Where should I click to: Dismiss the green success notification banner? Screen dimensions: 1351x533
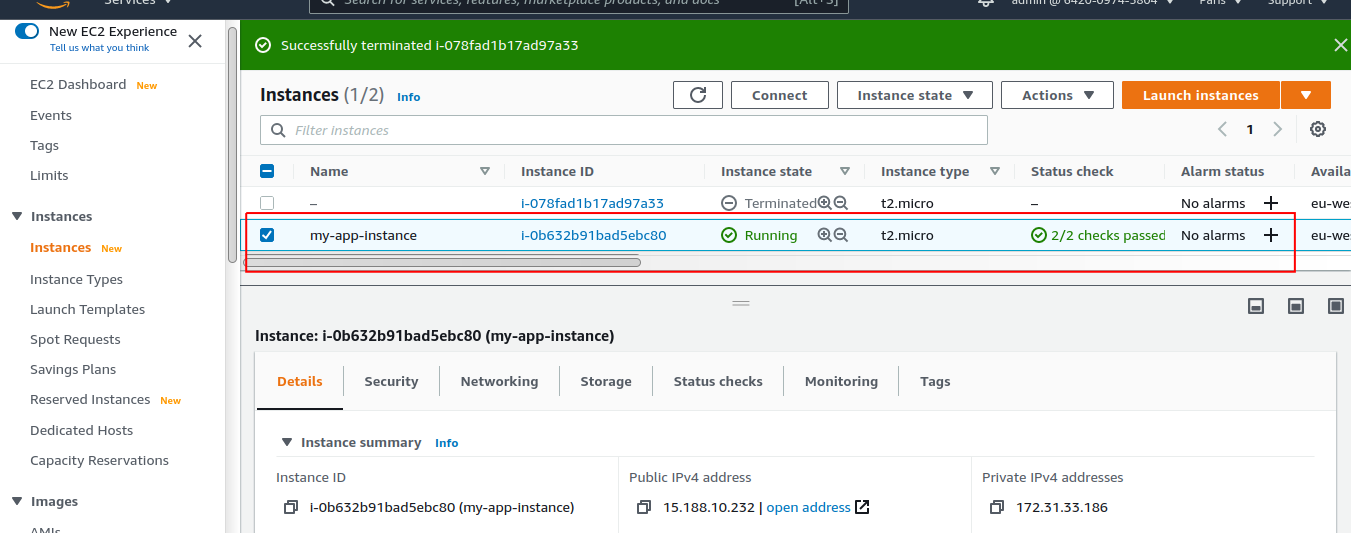[1340, 45]
